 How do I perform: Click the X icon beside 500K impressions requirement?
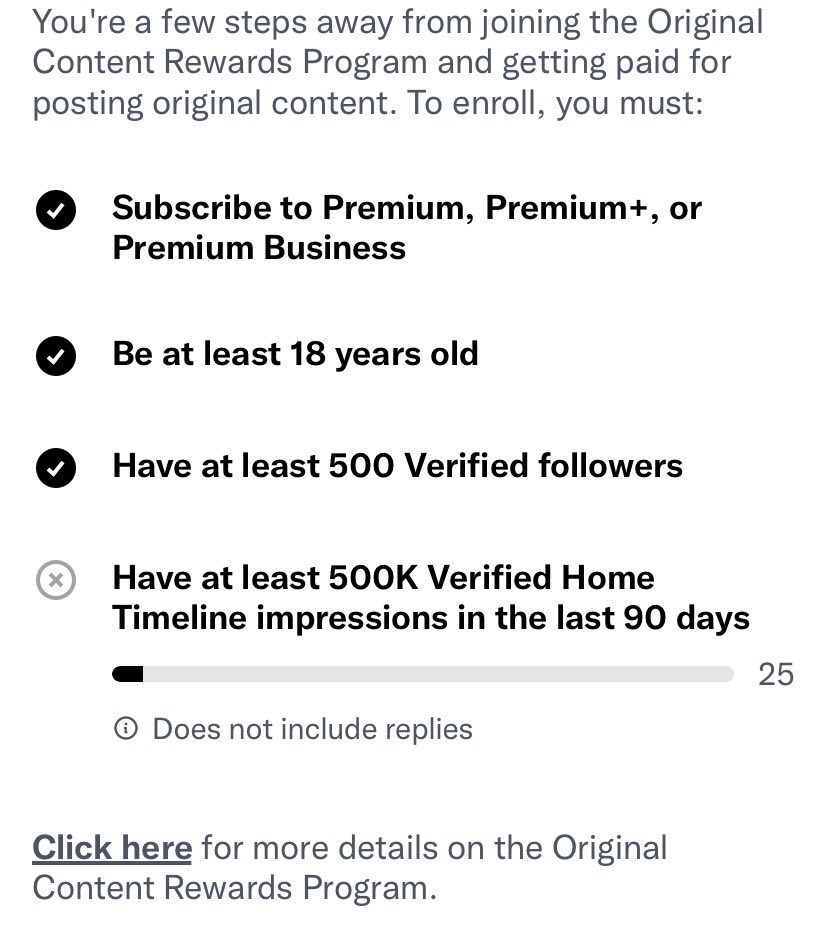coord(56,580)
